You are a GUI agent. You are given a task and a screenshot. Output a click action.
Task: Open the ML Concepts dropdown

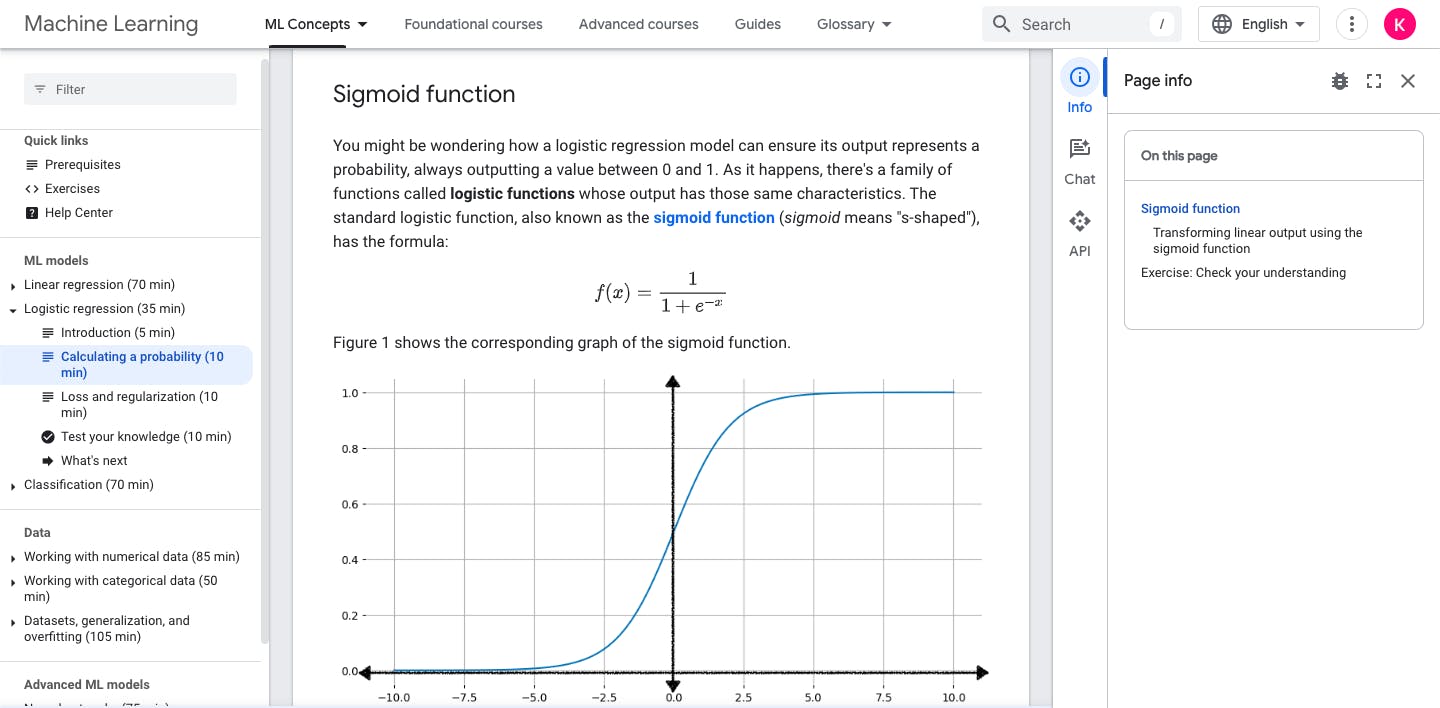tap(315, 23)
